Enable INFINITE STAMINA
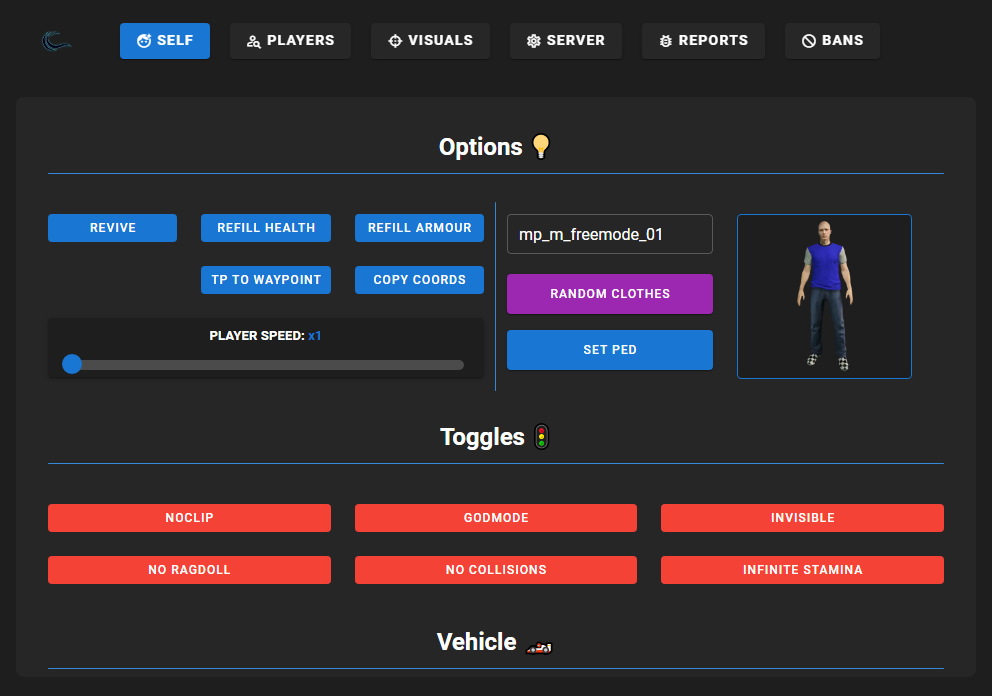Image resolution: width=992 pixels, height=696 pixels. (x=801, y=570)
